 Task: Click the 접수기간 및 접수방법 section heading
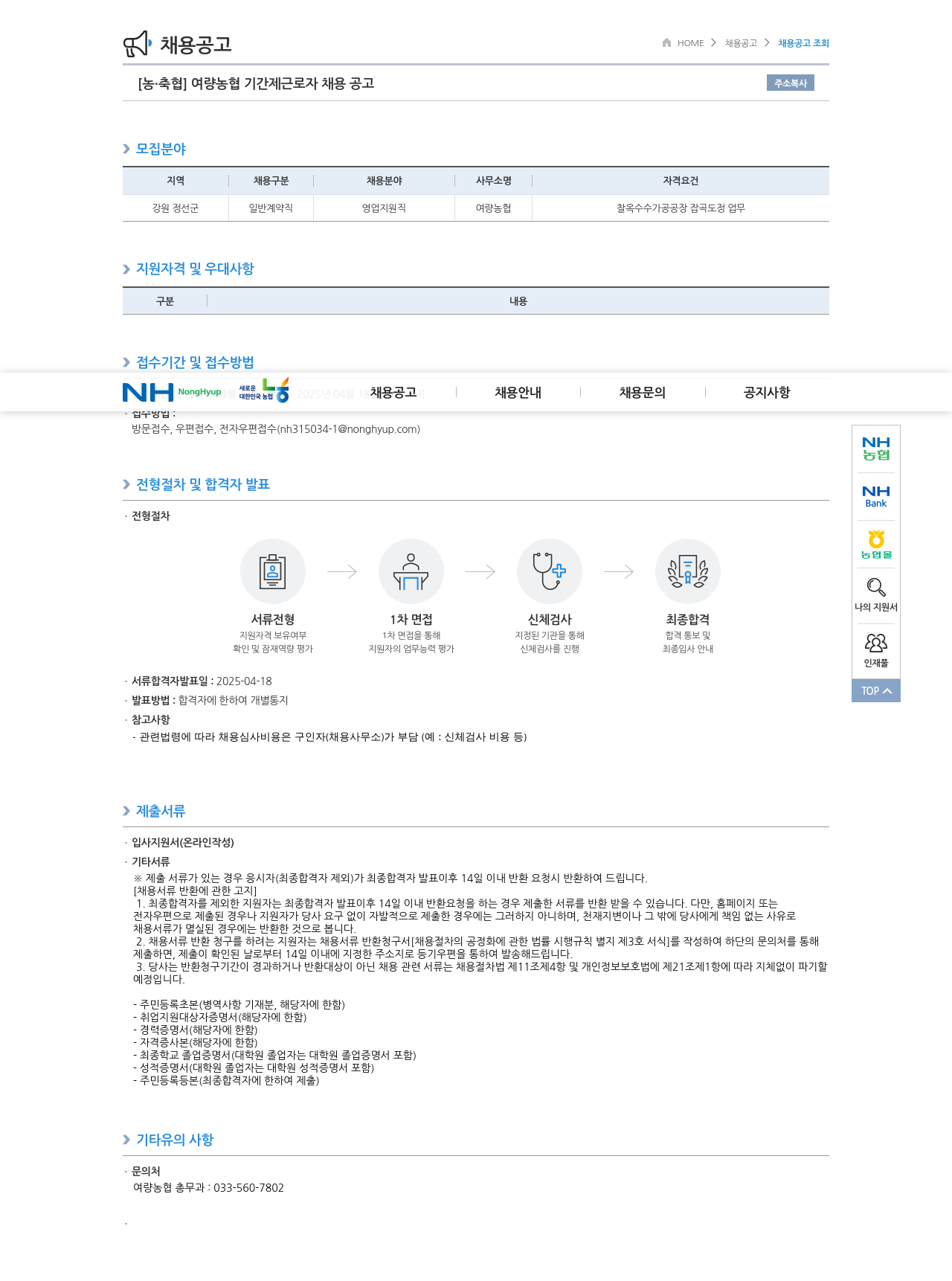tap(189, 362)
